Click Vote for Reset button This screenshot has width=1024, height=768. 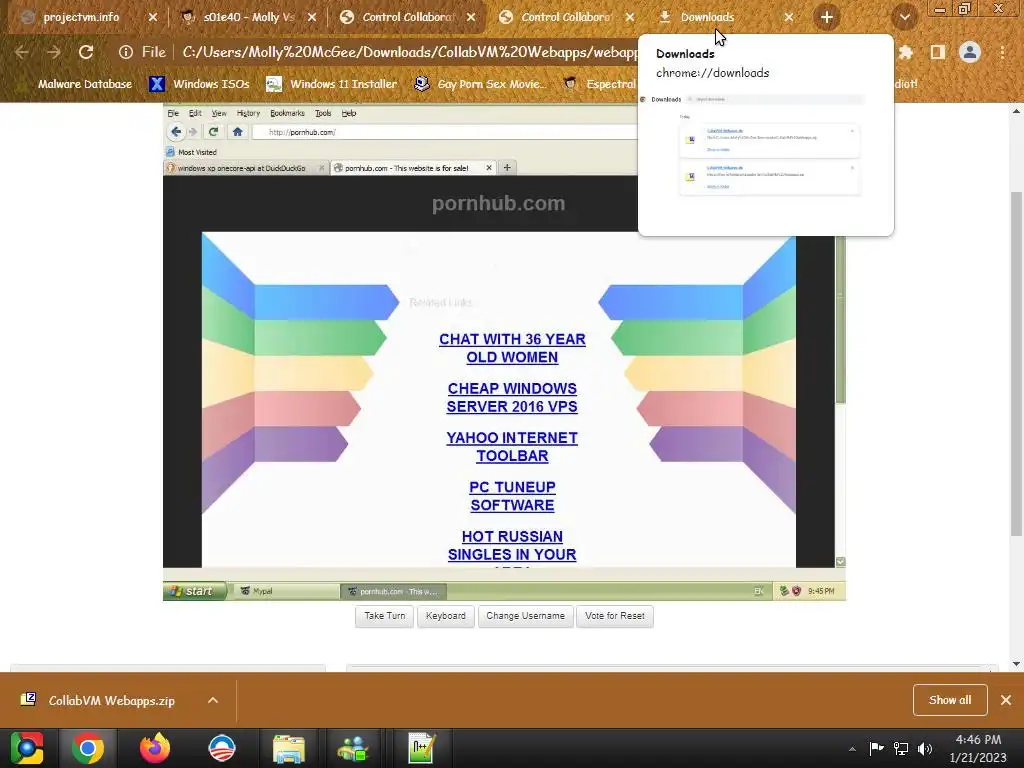615,616
